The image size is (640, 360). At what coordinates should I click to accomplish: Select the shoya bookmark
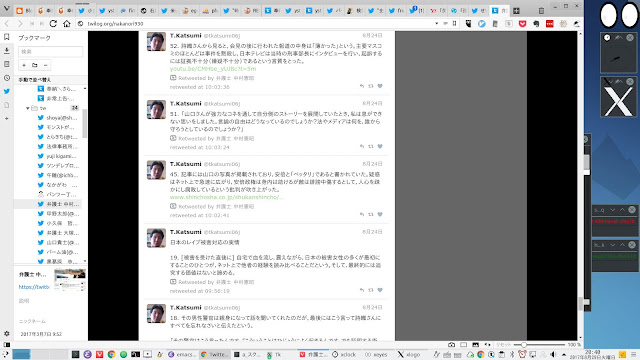tap(61, 118)
